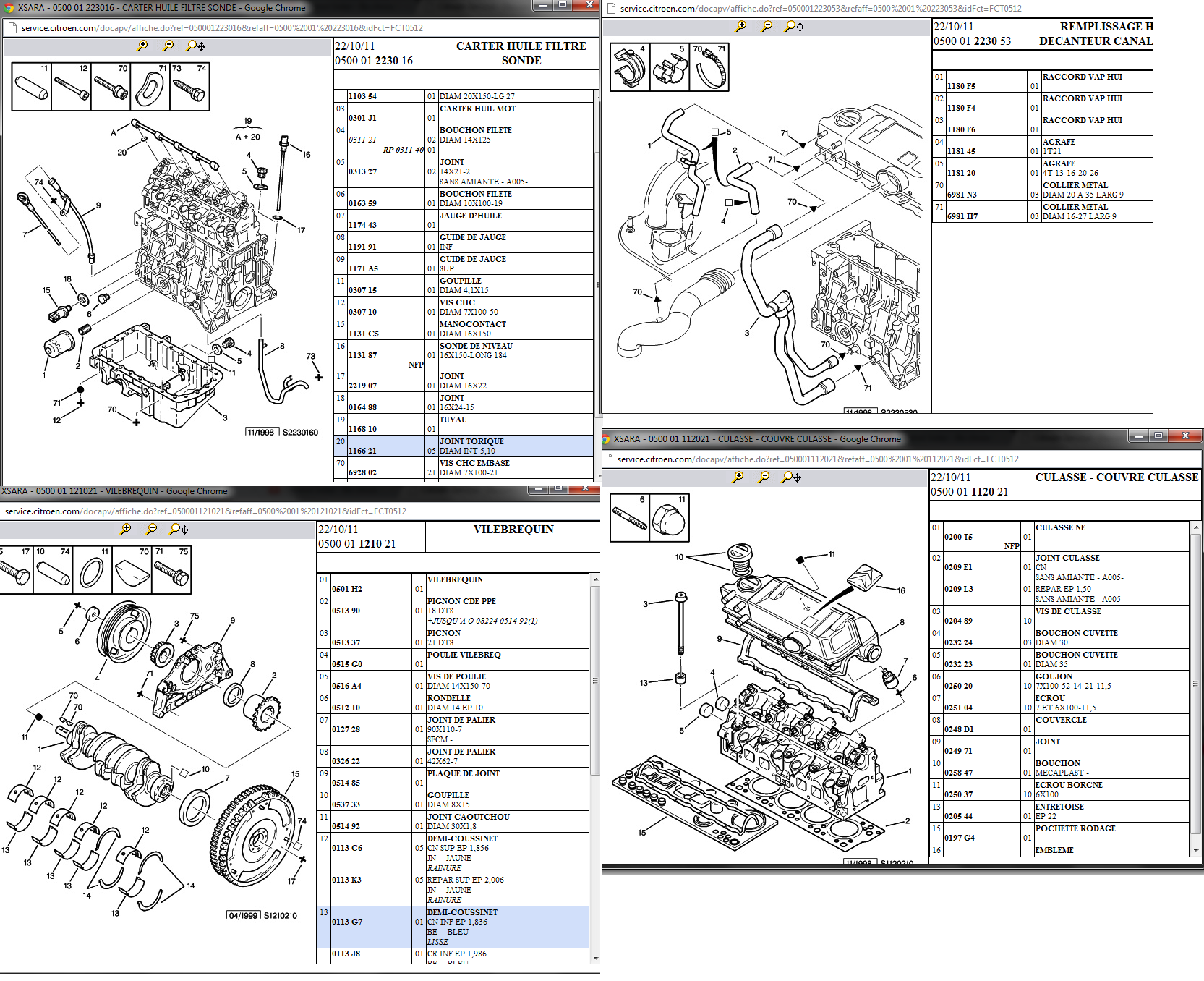1204x981 pixels.
Task: Click Chrome icon in Carter Huile title bar
Action: pyautogui.click(x=9, y=8)
